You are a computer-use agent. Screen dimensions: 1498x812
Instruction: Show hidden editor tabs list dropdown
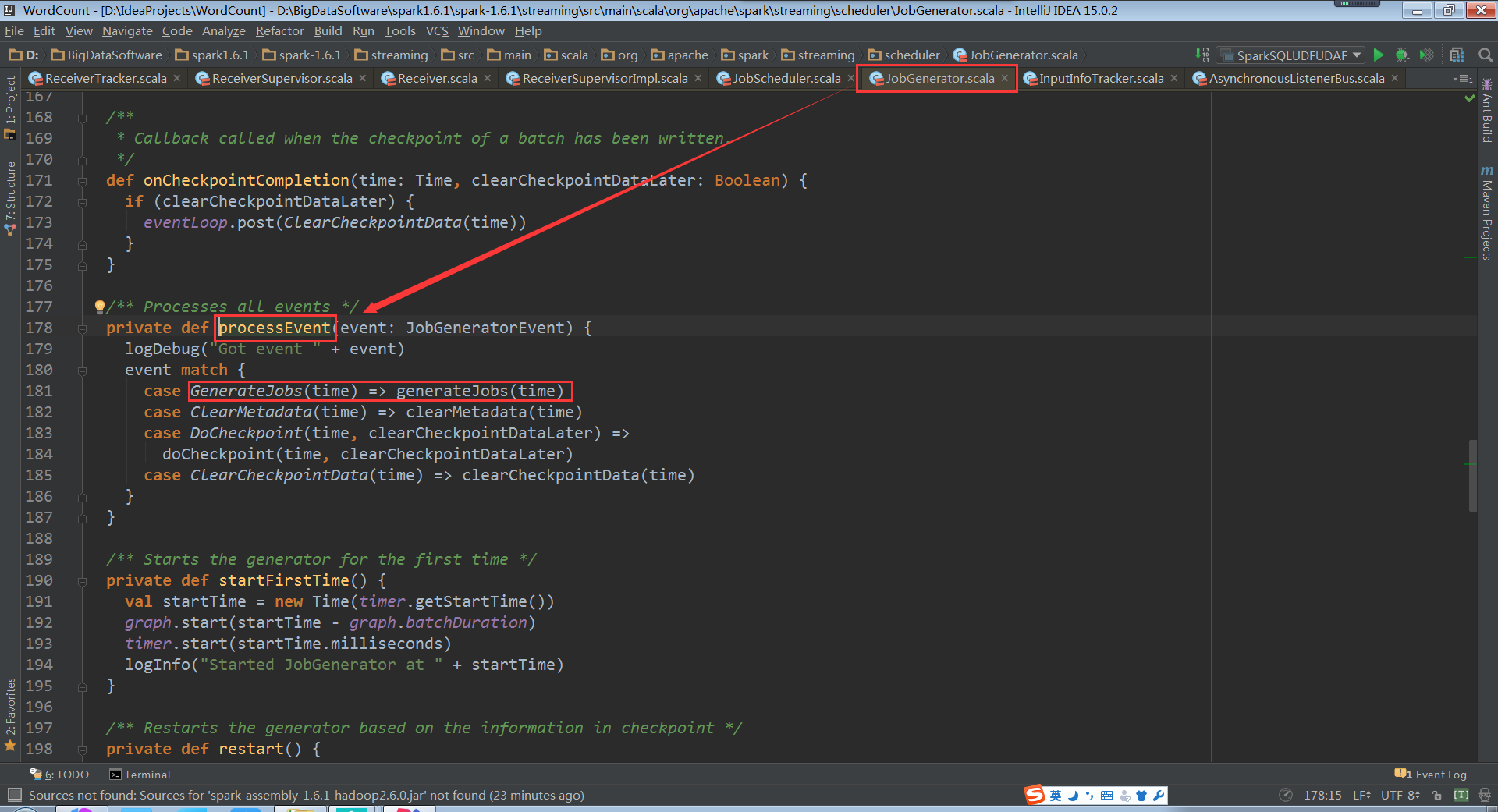(1463, 79)
